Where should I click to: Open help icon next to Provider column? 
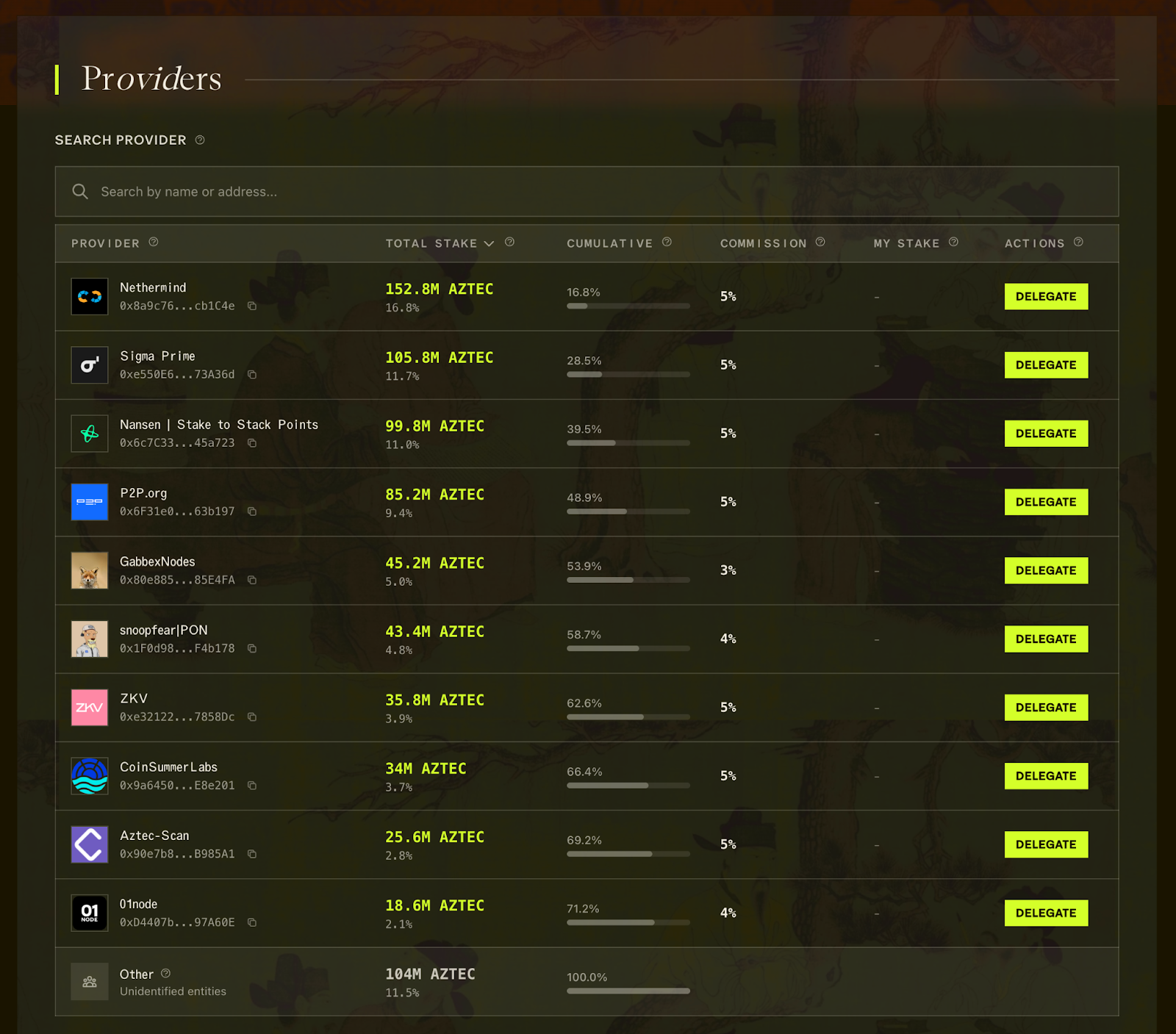click(x=154, y=242)
